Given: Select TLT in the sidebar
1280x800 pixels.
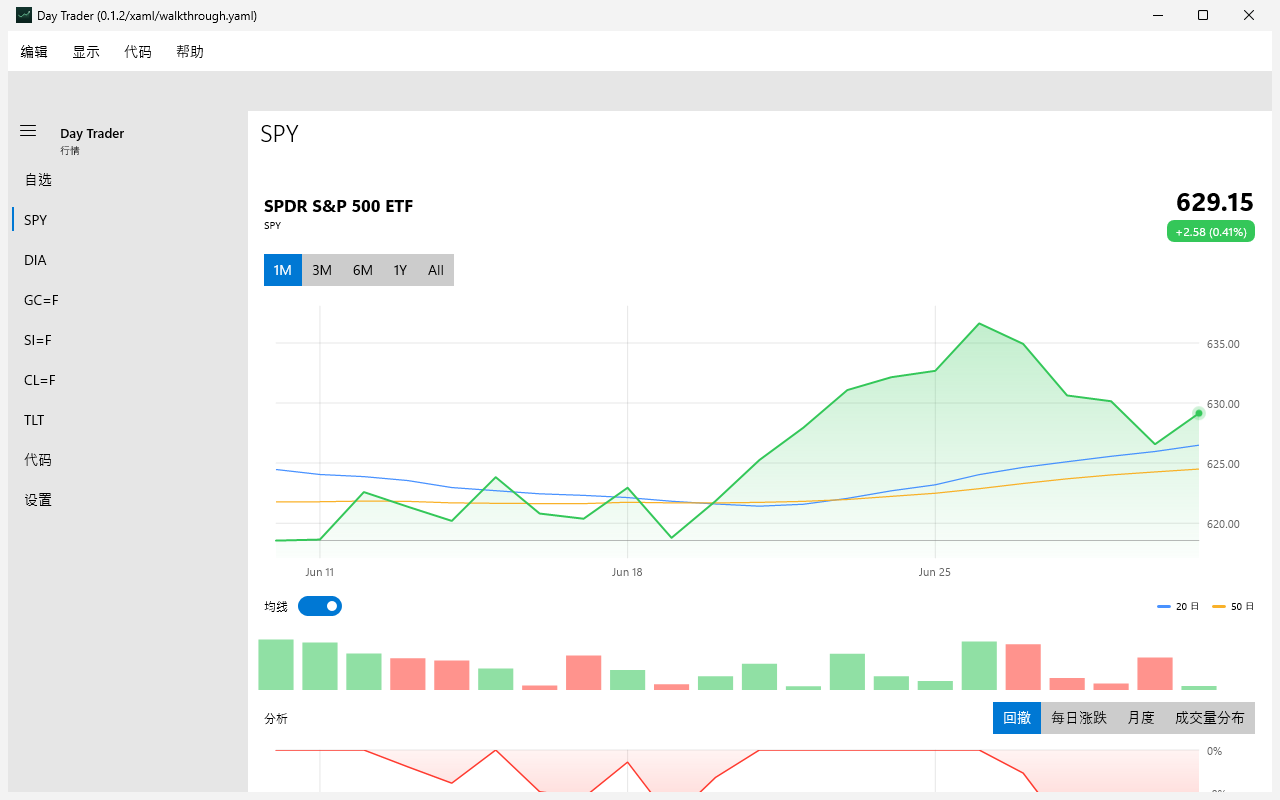Looking at the screenshot, I should pyautogui.click(x=128, y=420).
